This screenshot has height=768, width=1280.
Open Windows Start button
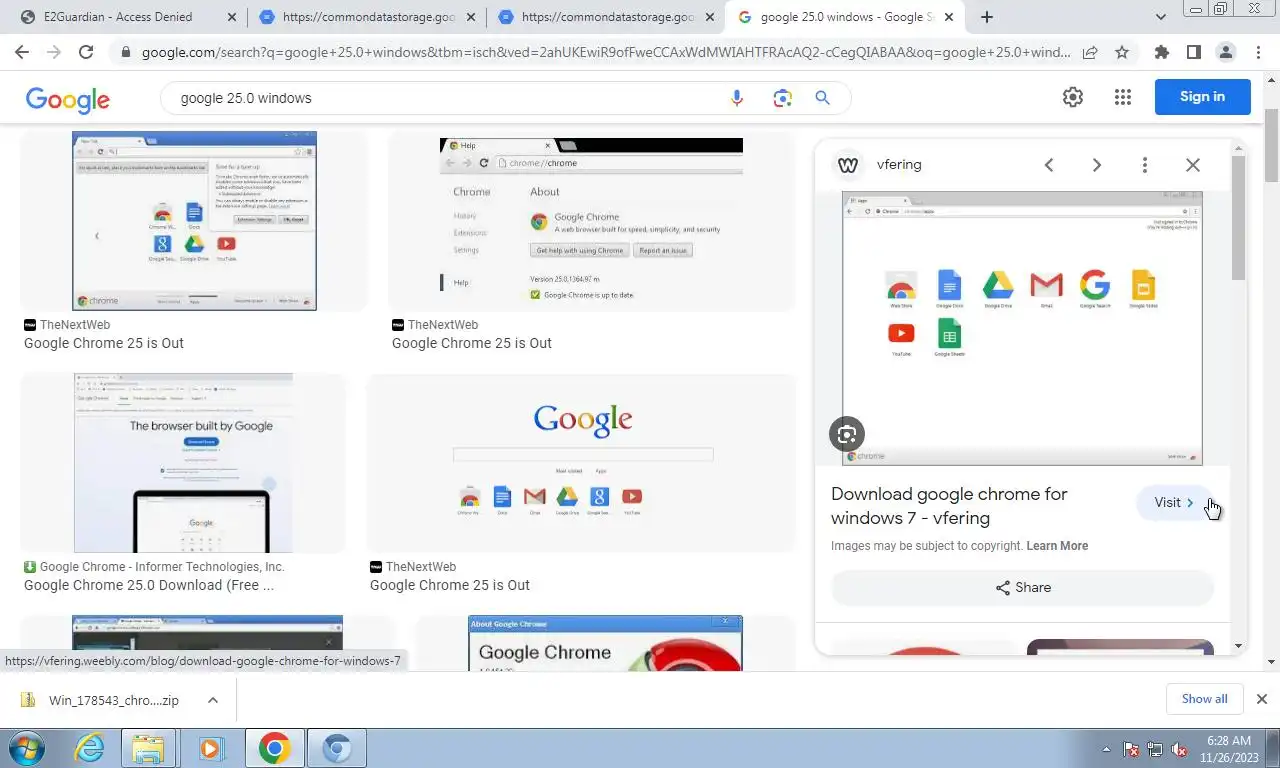24,748
